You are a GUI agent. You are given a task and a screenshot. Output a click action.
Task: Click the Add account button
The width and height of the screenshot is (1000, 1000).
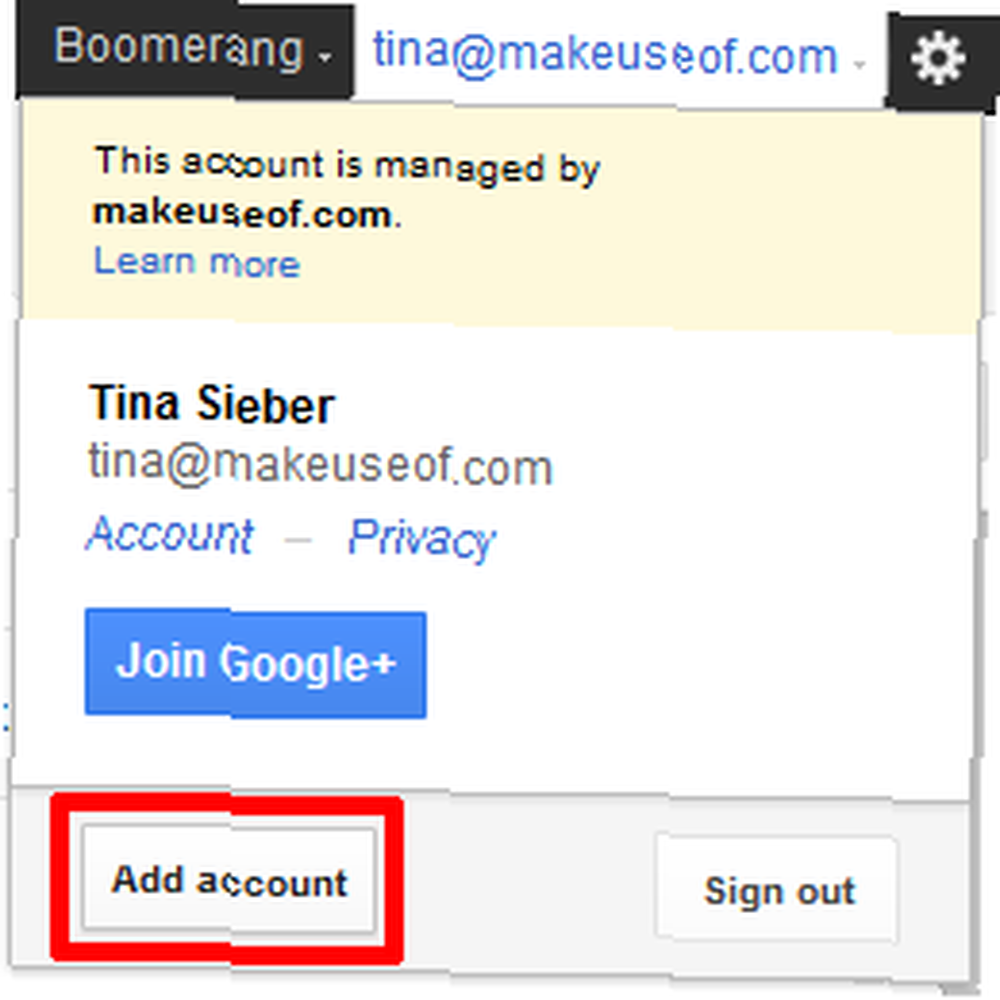[229, 881]
